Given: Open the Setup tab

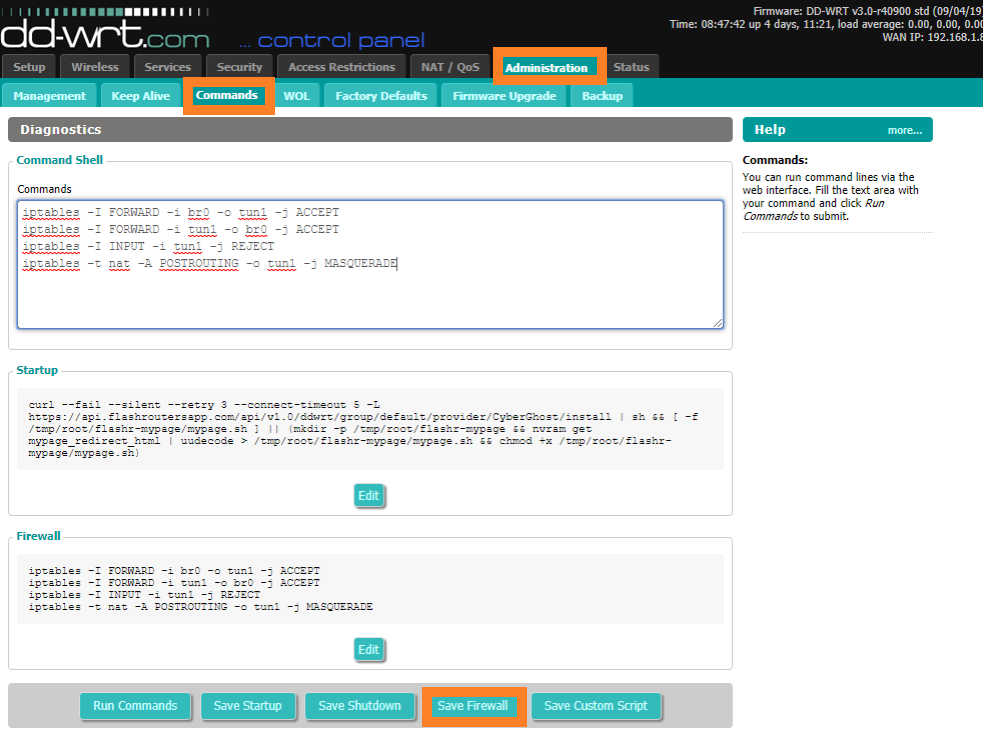Looking at the screenshot, I should point(29,67).
